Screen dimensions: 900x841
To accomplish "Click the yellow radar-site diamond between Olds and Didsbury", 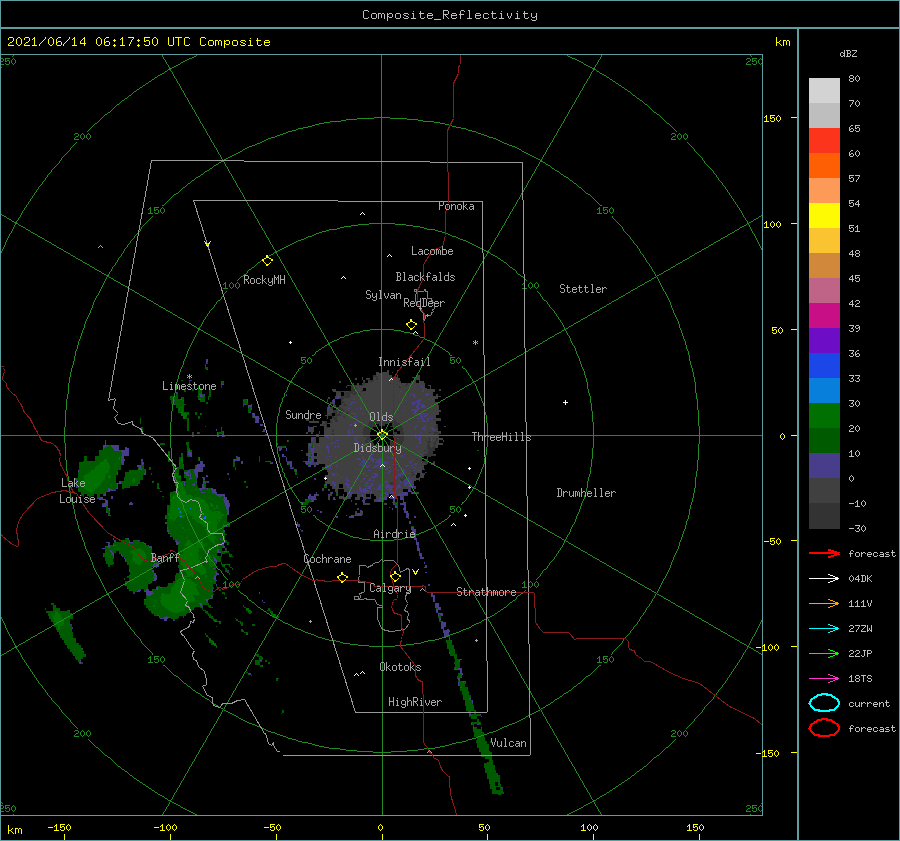I will pyautogui.click(x=382, y=435).
